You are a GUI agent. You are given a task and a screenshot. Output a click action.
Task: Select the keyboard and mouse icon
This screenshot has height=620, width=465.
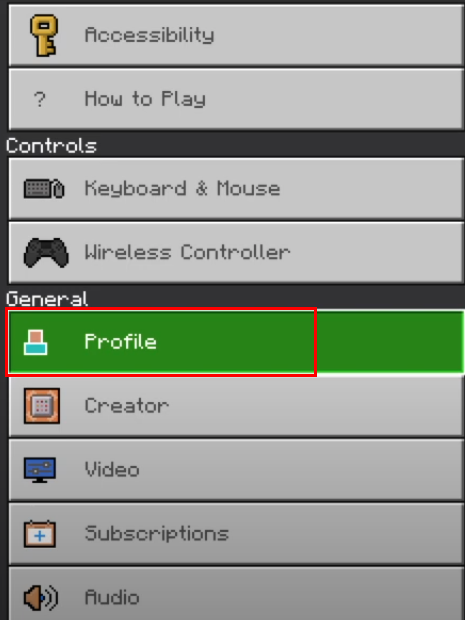(44, 189)
